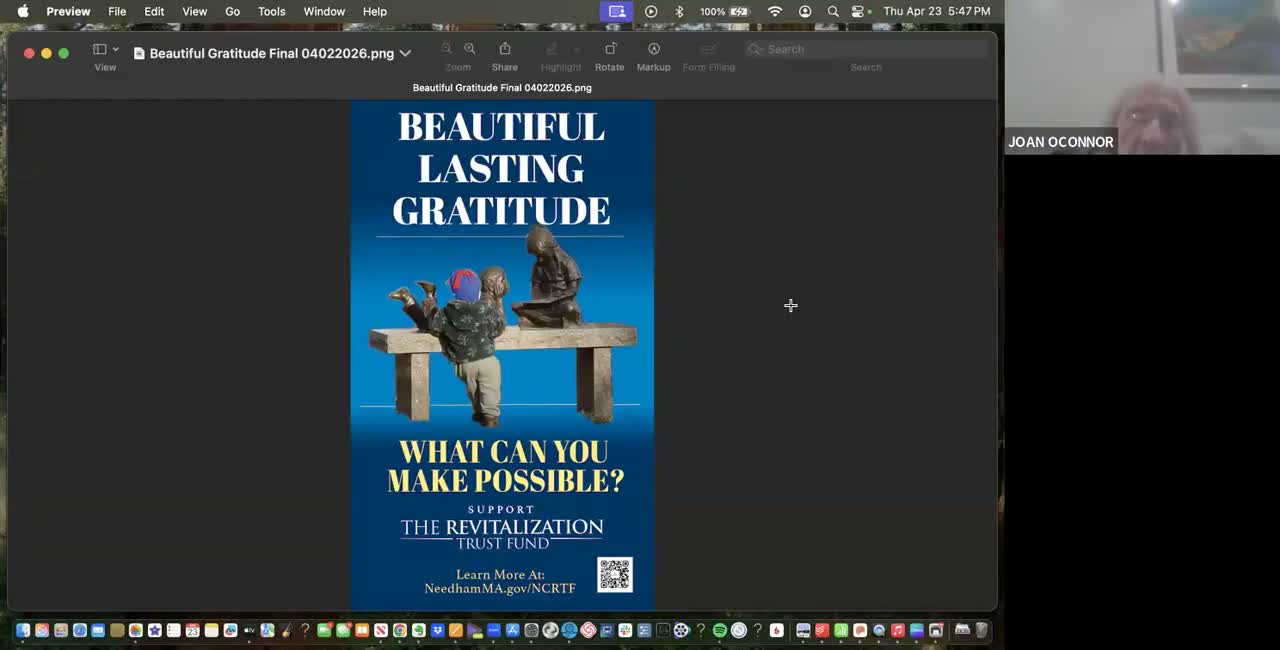Open Photos from the Dock
The image size is (1280, 650).
point(136,630)
